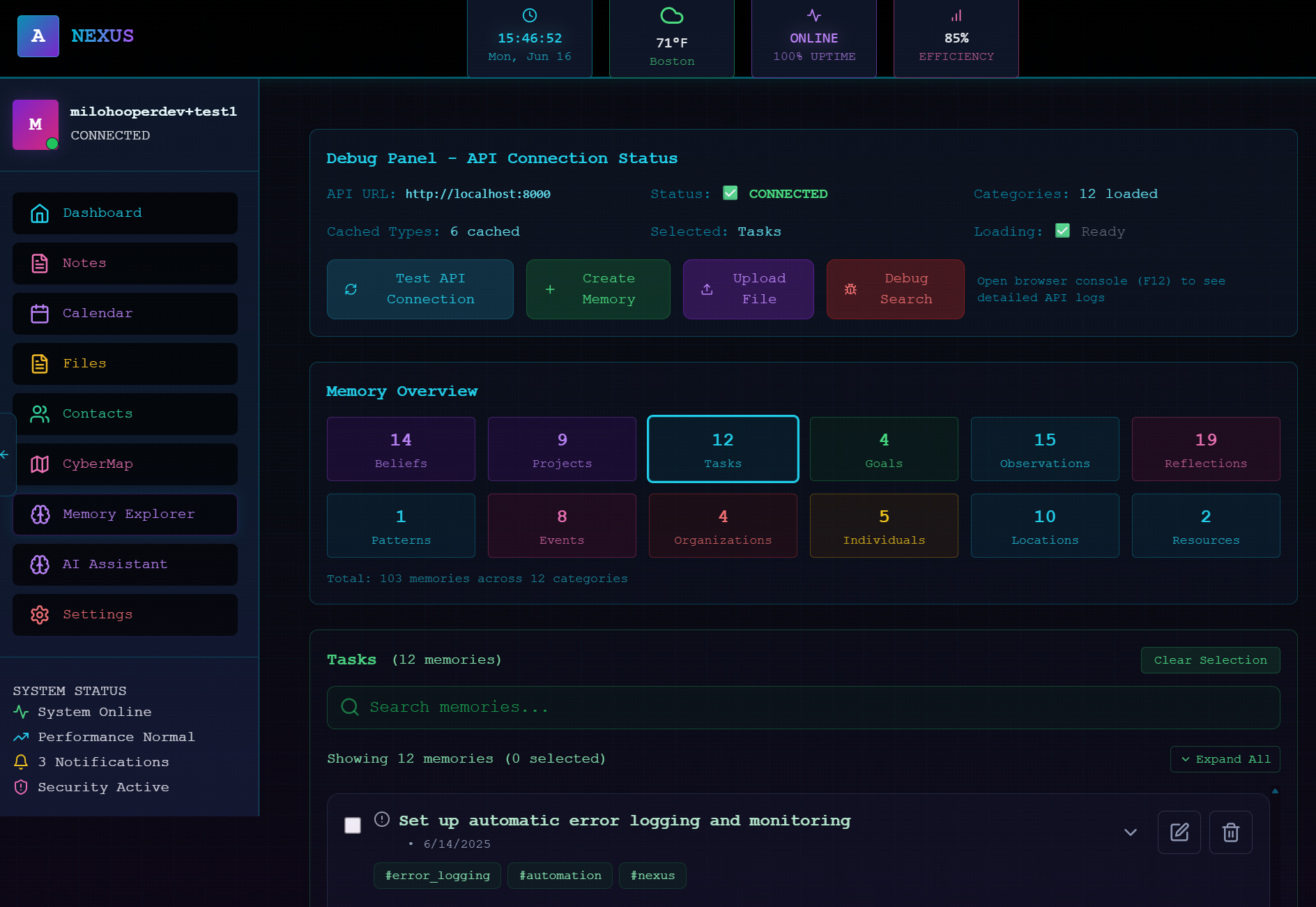Image resolution: width=1316 pixels, height=907 pixels.
Task: Click the Ready loading checkbox
Action: [1062, 230]
